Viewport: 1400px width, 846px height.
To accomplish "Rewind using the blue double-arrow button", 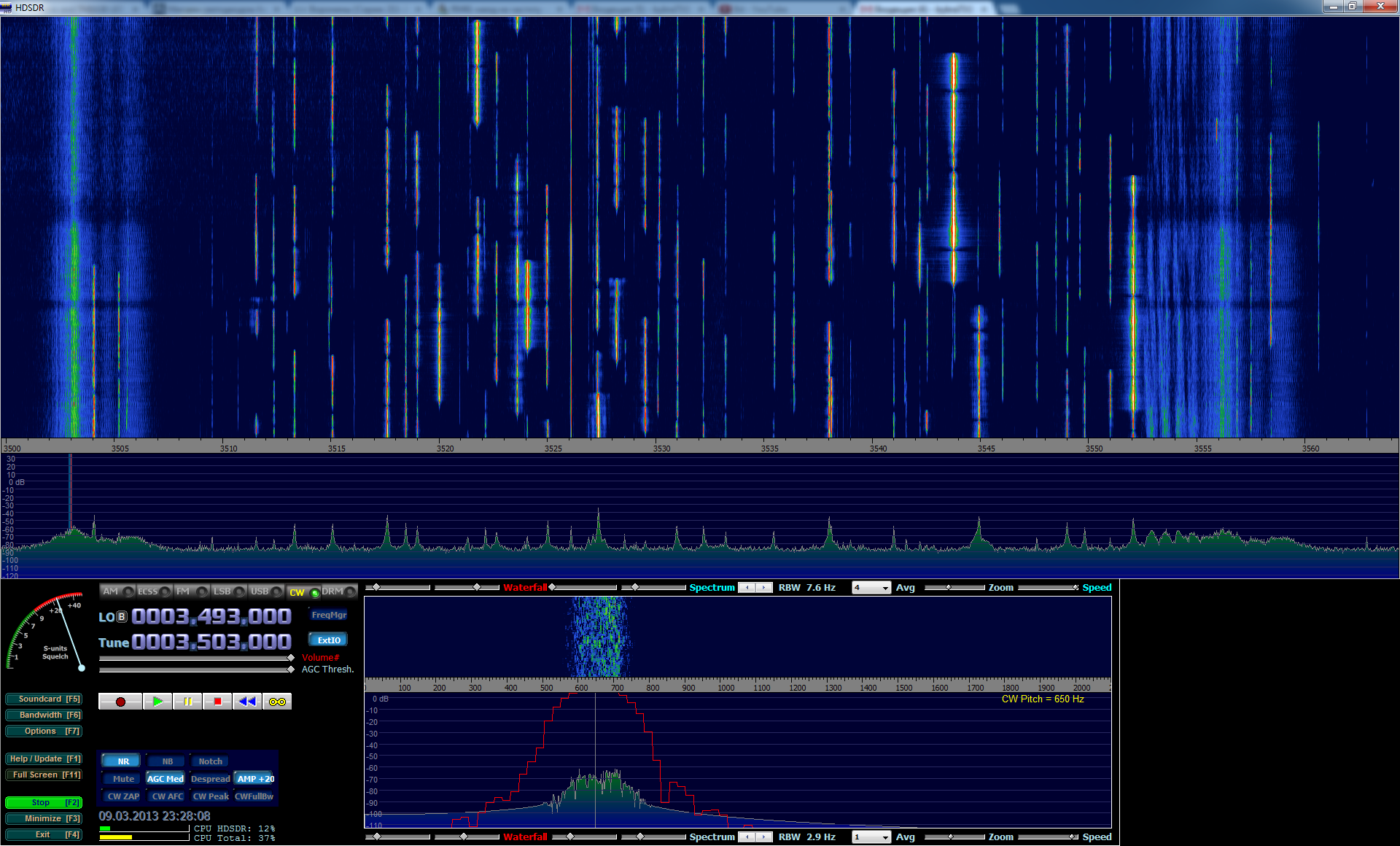I will [x=247, y=702].
